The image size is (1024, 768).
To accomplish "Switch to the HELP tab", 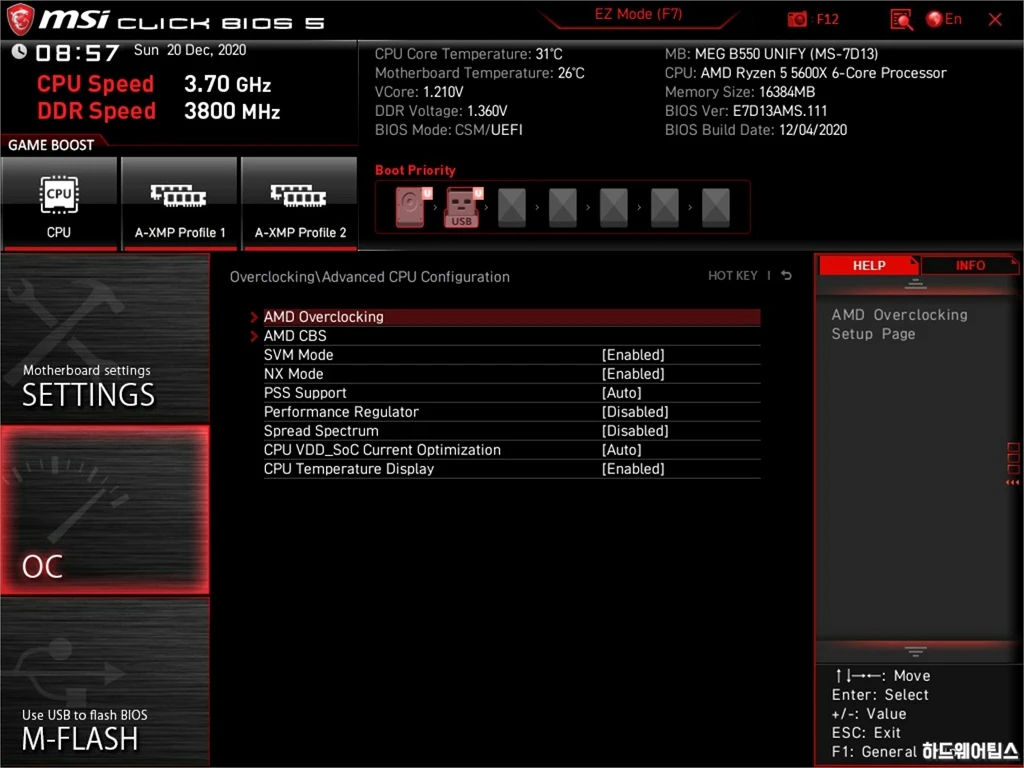I will [x=869, y=265].
